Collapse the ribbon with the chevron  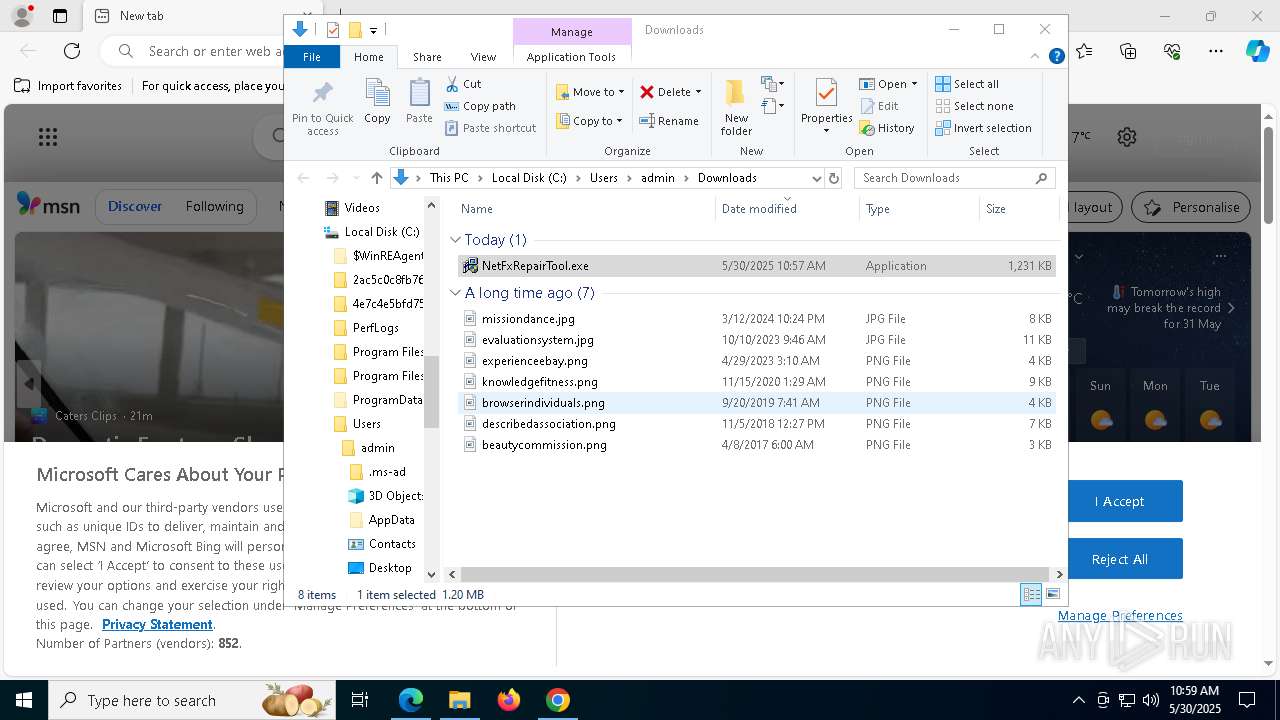click(1036, 57)
